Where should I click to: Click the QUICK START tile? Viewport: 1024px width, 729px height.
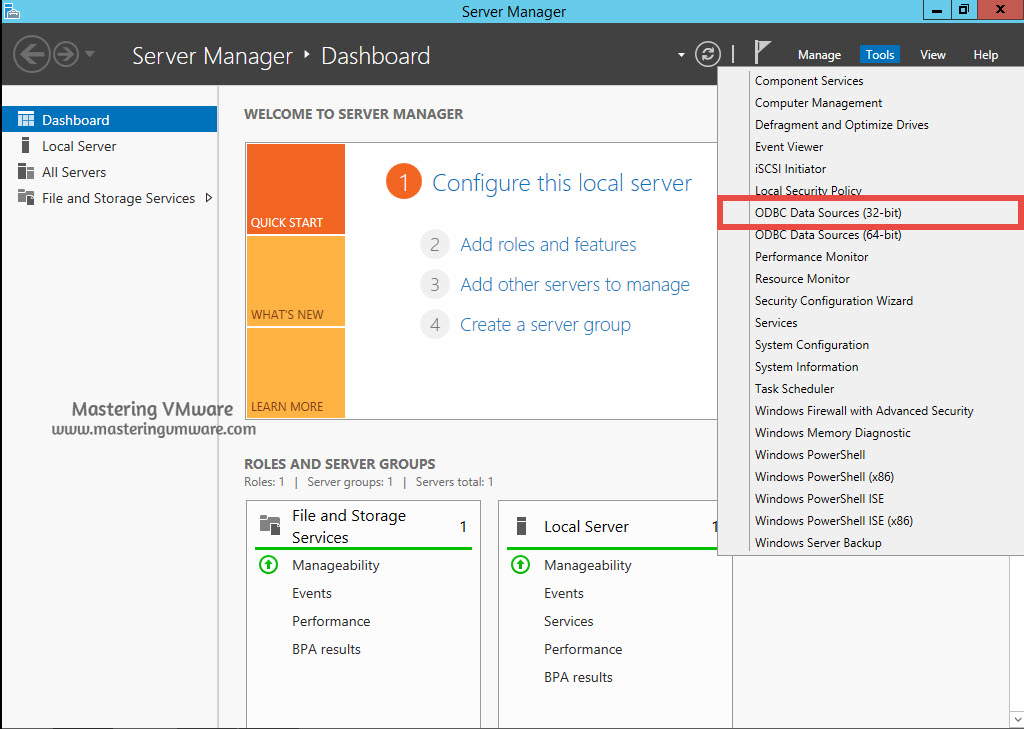[x=296, y=189]
